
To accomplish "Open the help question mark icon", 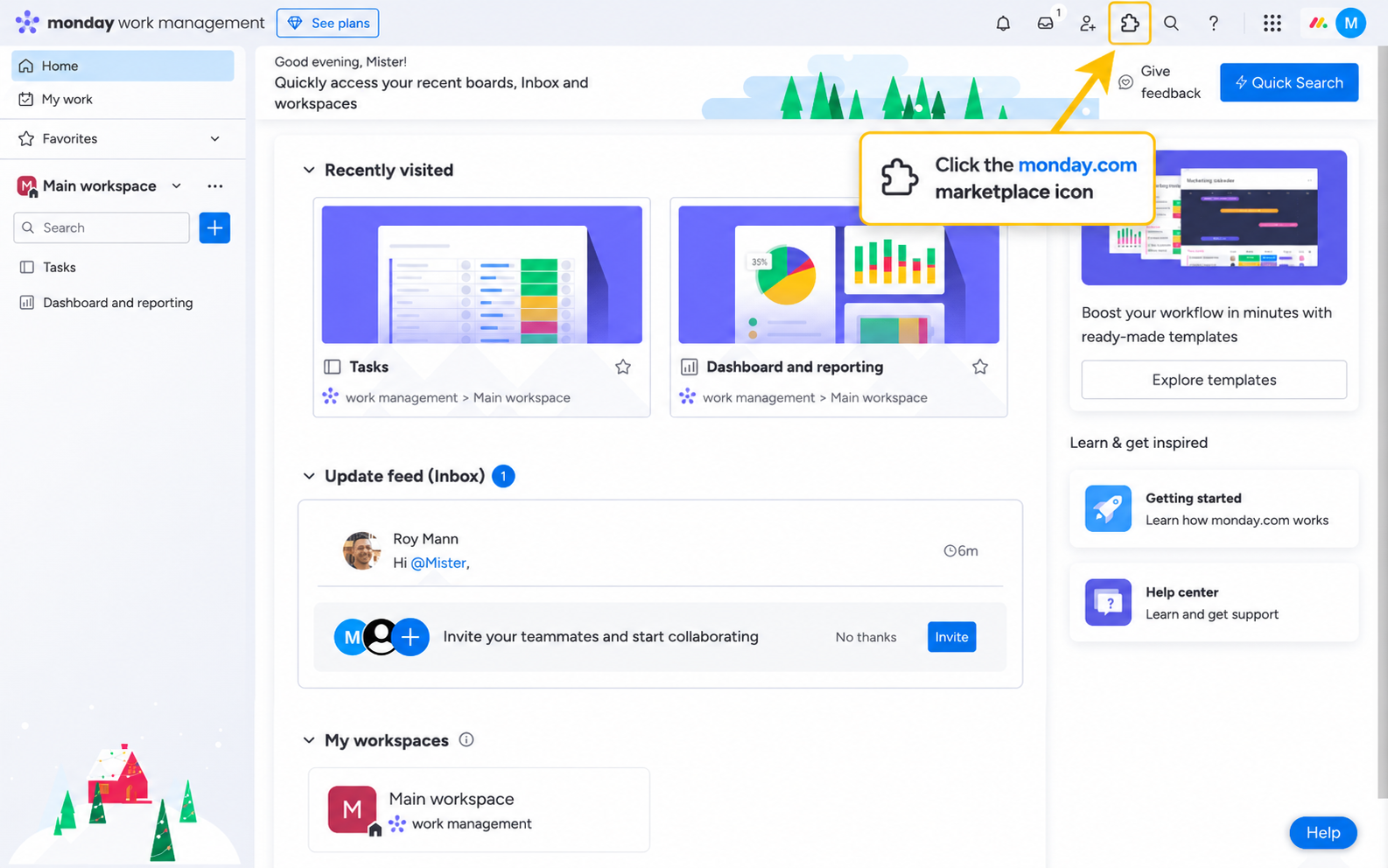I will tap(1213, 24).
